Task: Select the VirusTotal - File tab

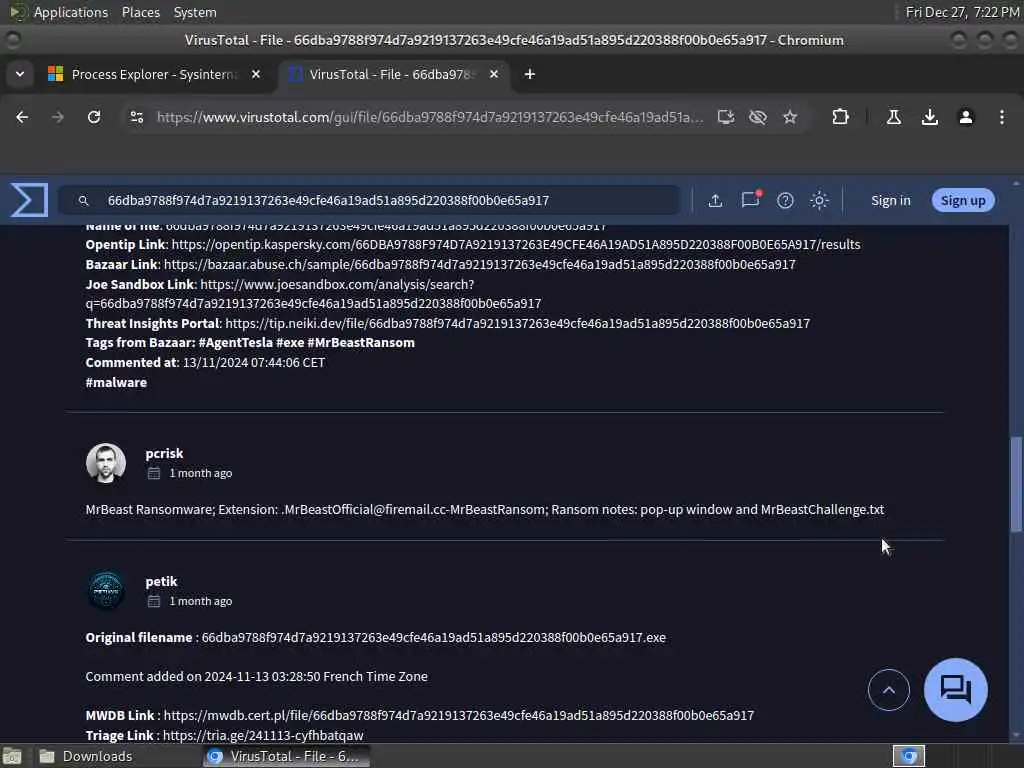Action: pos(394,74)
